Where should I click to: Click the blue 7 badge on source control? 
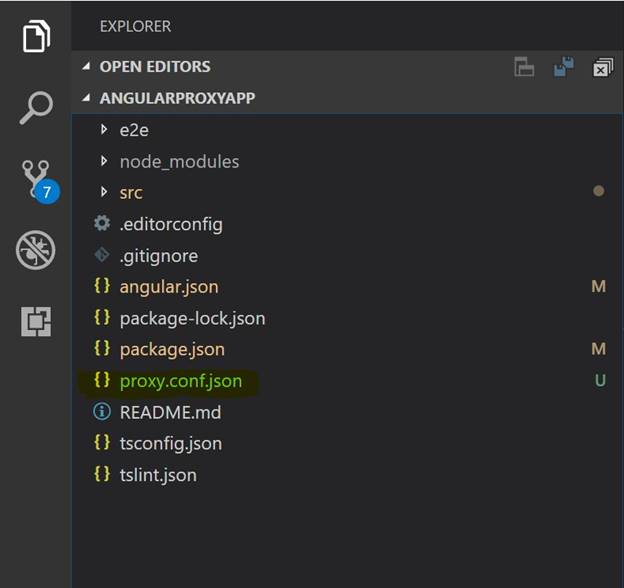(x=47, y=192)
